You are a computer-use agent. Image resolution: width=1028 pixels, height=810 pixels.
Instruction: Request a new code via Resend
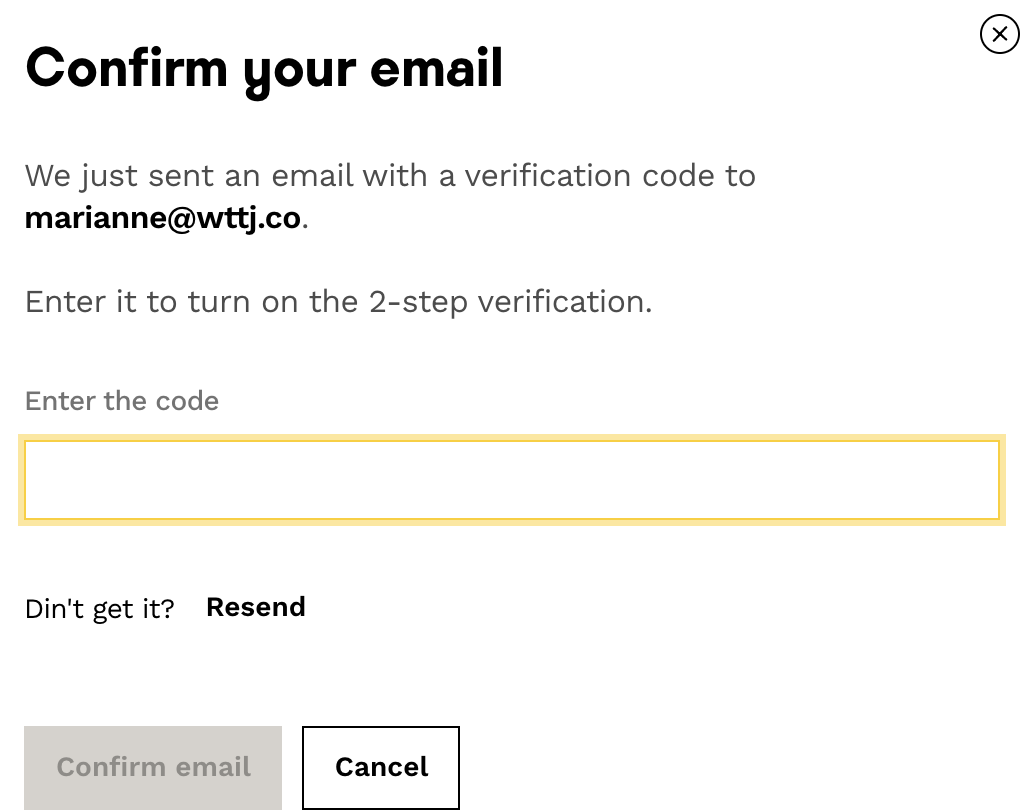pos(255,607)
